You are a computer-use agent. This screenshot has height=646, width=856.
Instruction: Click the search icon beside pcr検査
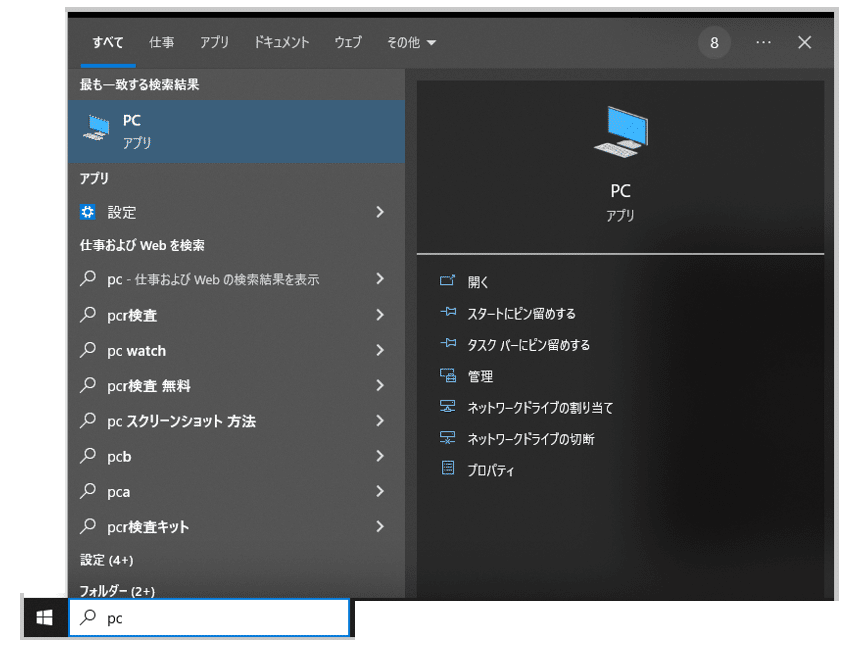pos(88,314)
